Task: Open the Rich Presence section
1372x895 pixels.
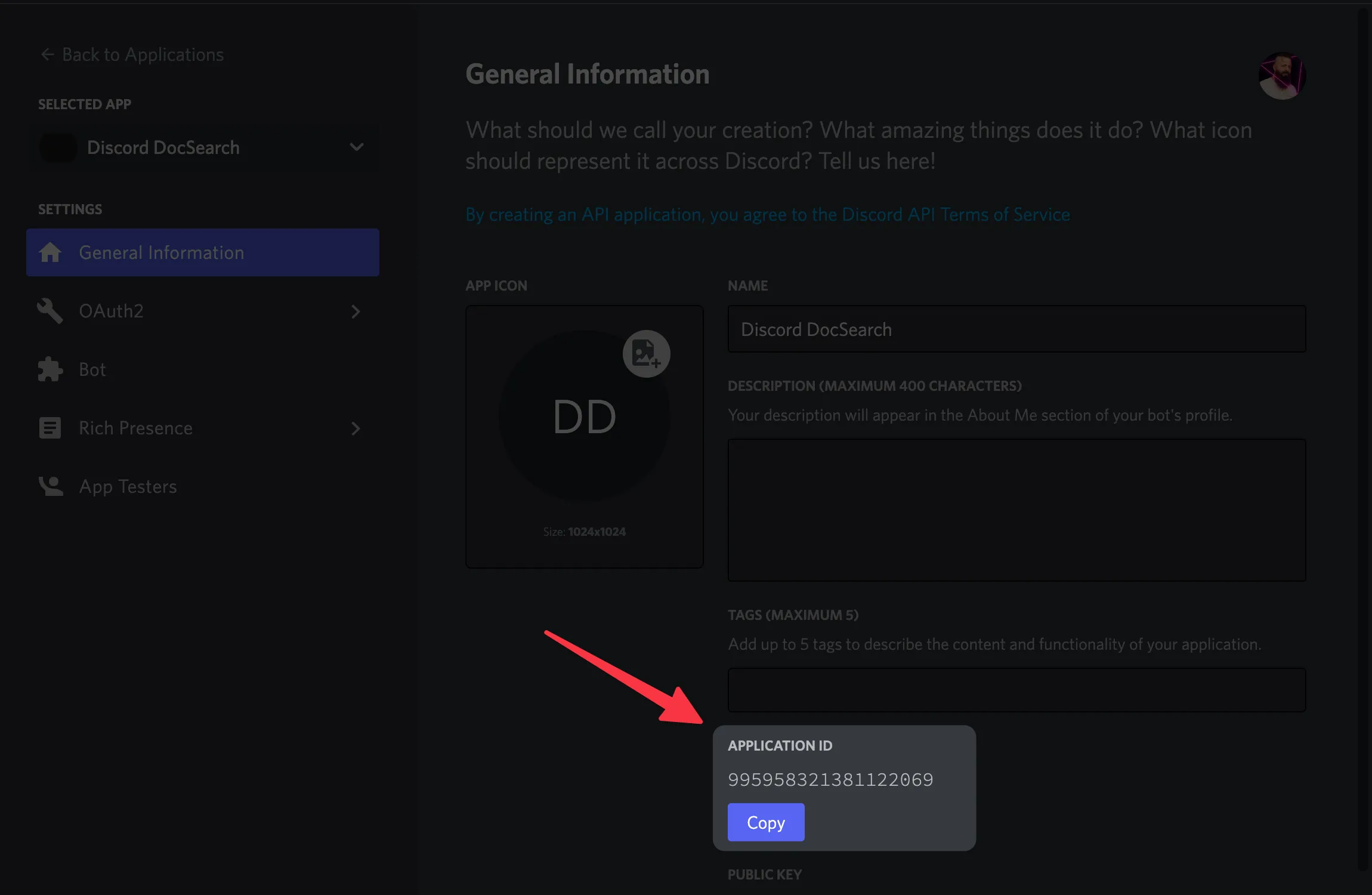Action: tap(203, 428)
